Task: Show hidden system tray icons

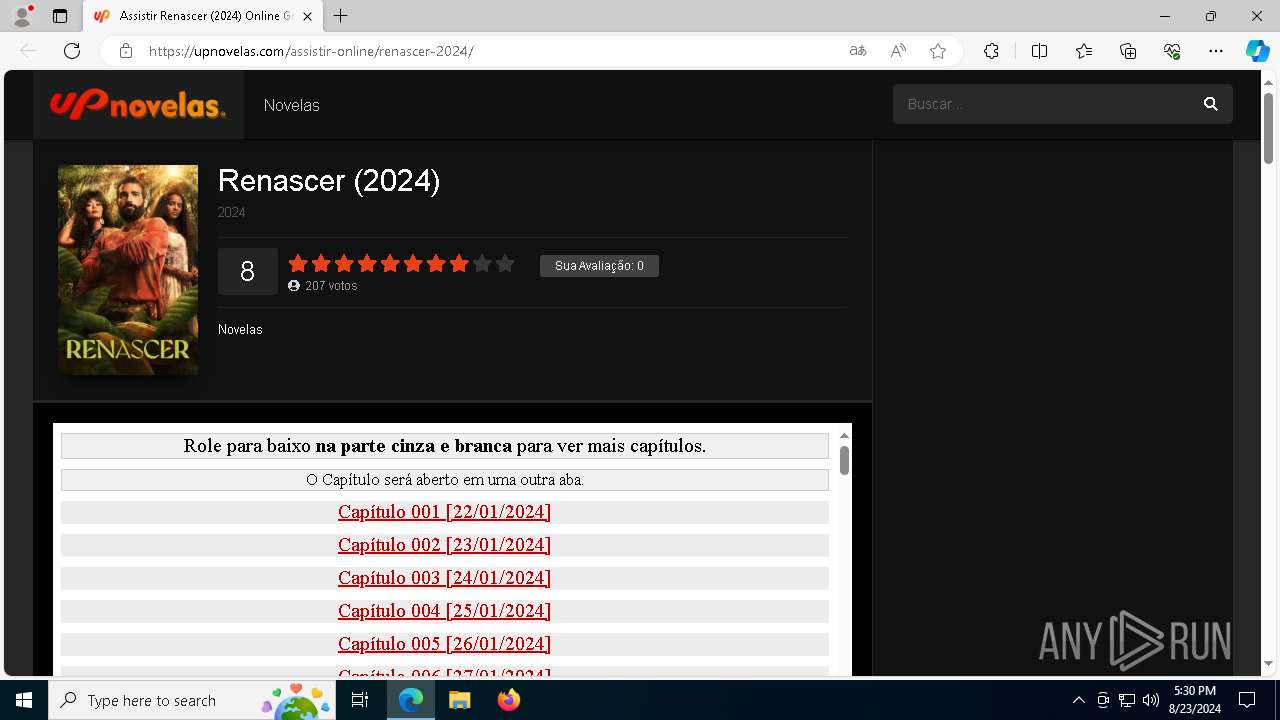Action: coord(1078,700)
